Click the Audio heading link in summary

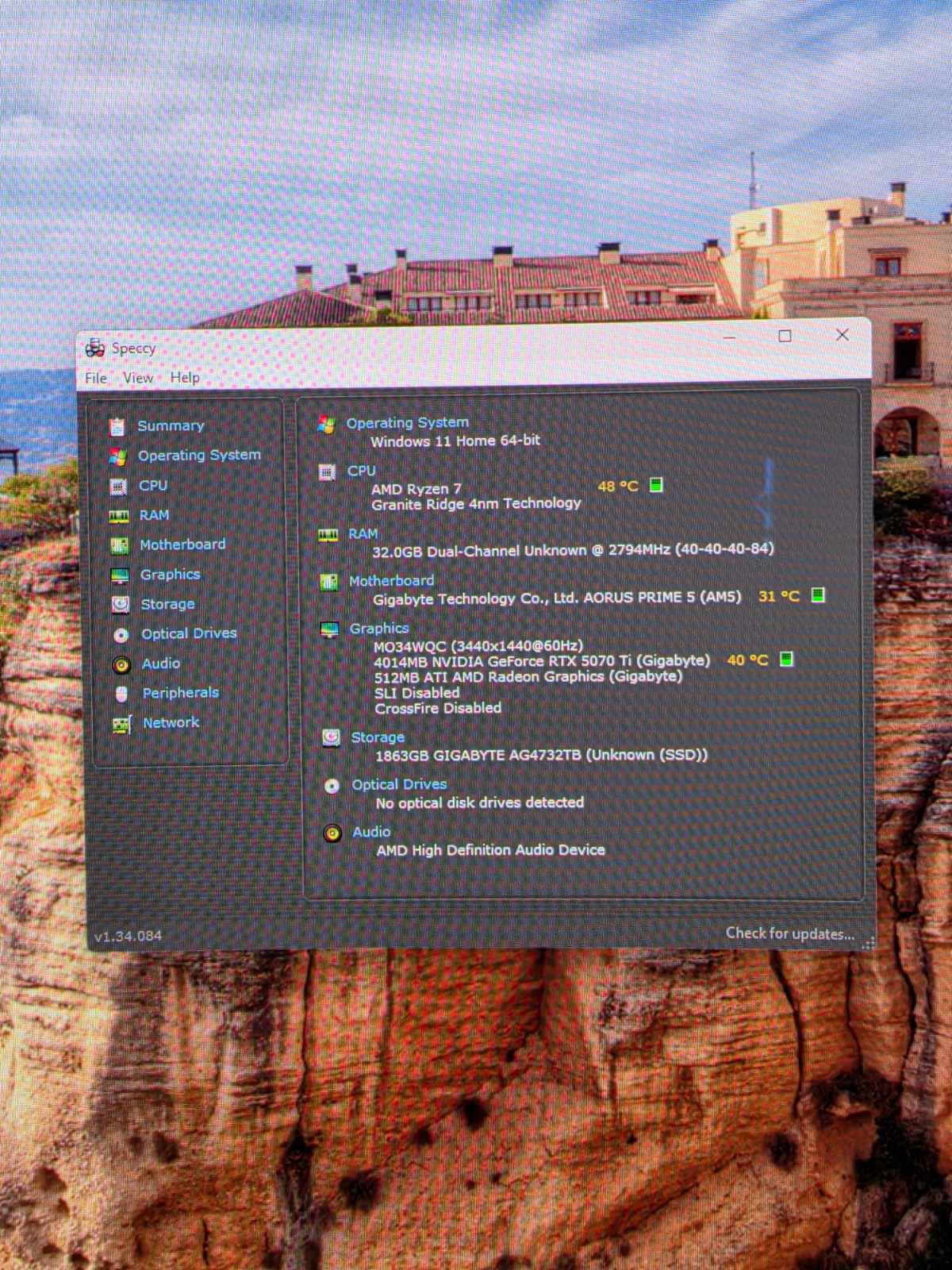(371, 832)
